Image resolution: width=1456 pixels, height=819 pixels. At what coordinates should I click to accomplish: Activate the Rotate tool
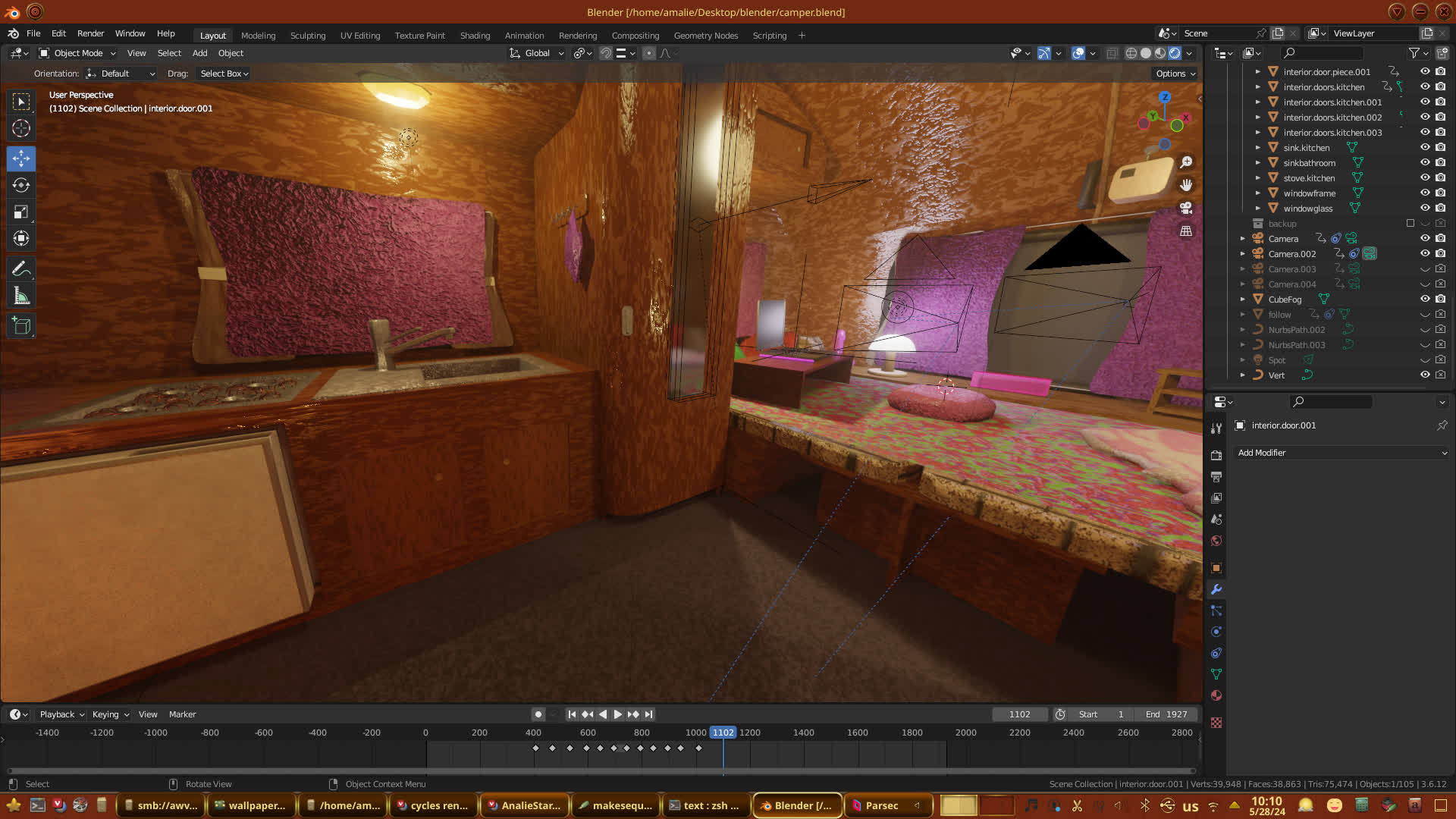[21, 185]
